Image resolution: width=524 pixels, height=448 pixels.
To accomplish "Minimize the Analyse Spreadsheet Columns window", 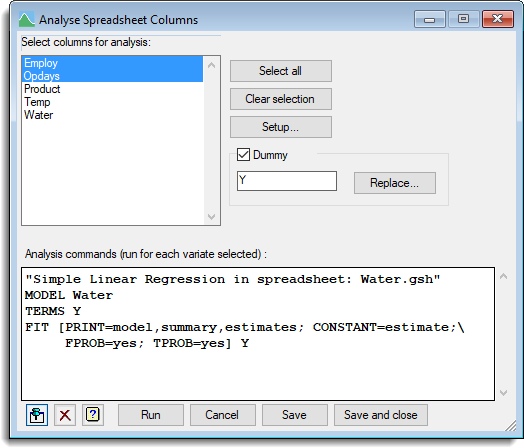I will (x=429, y=19).
